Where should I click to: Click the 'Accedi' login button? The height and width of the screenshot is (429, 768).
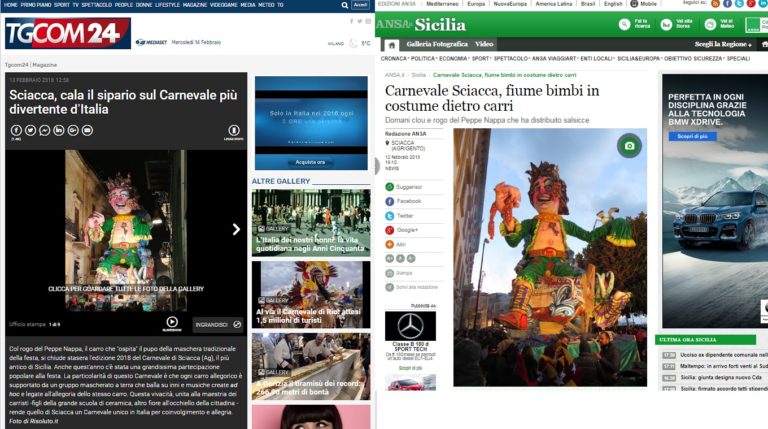[x=360, y=5]
